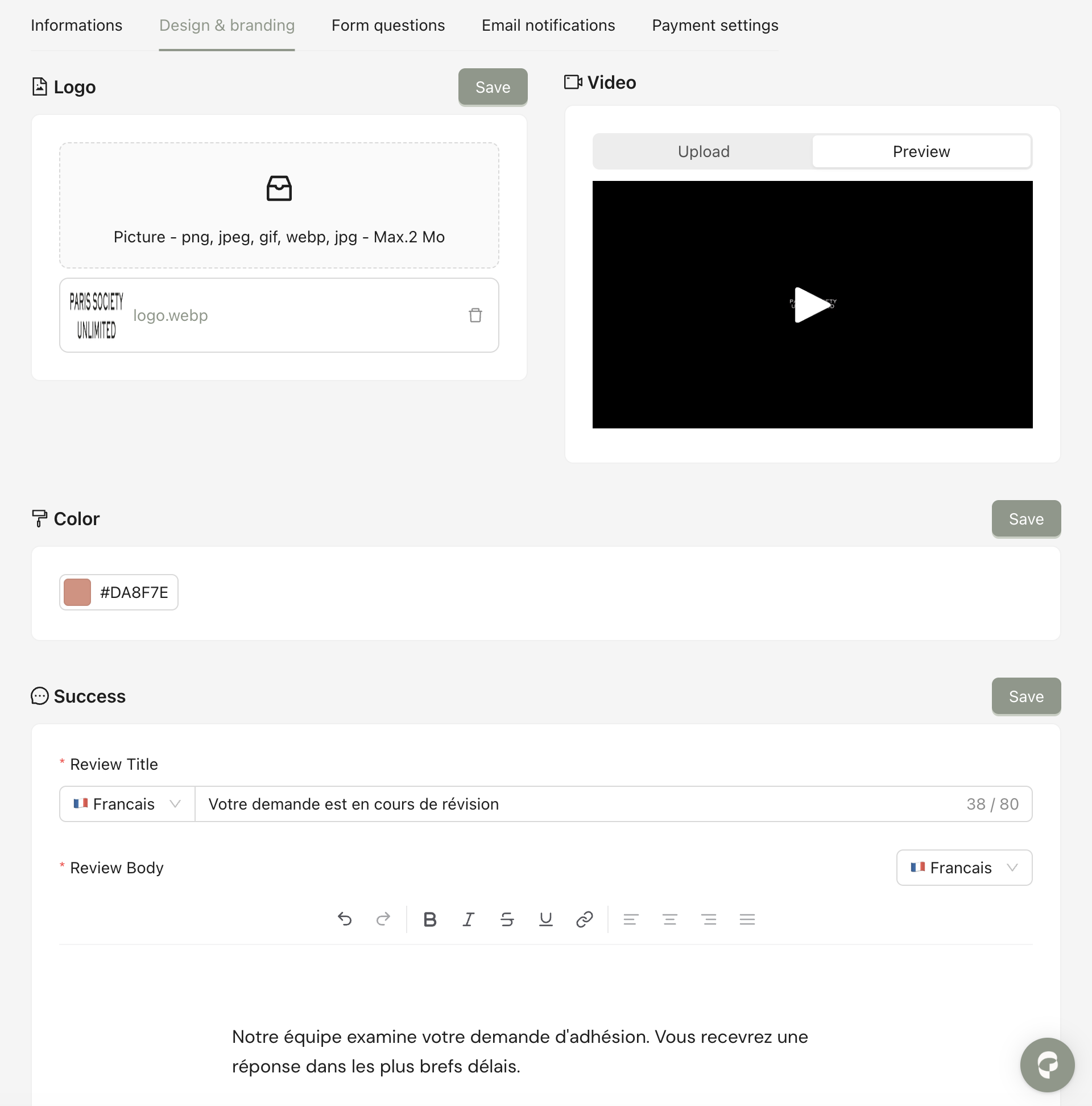This screenshot has width=1092, height=1106.
Task: Play the video preview
Action: 812,304
